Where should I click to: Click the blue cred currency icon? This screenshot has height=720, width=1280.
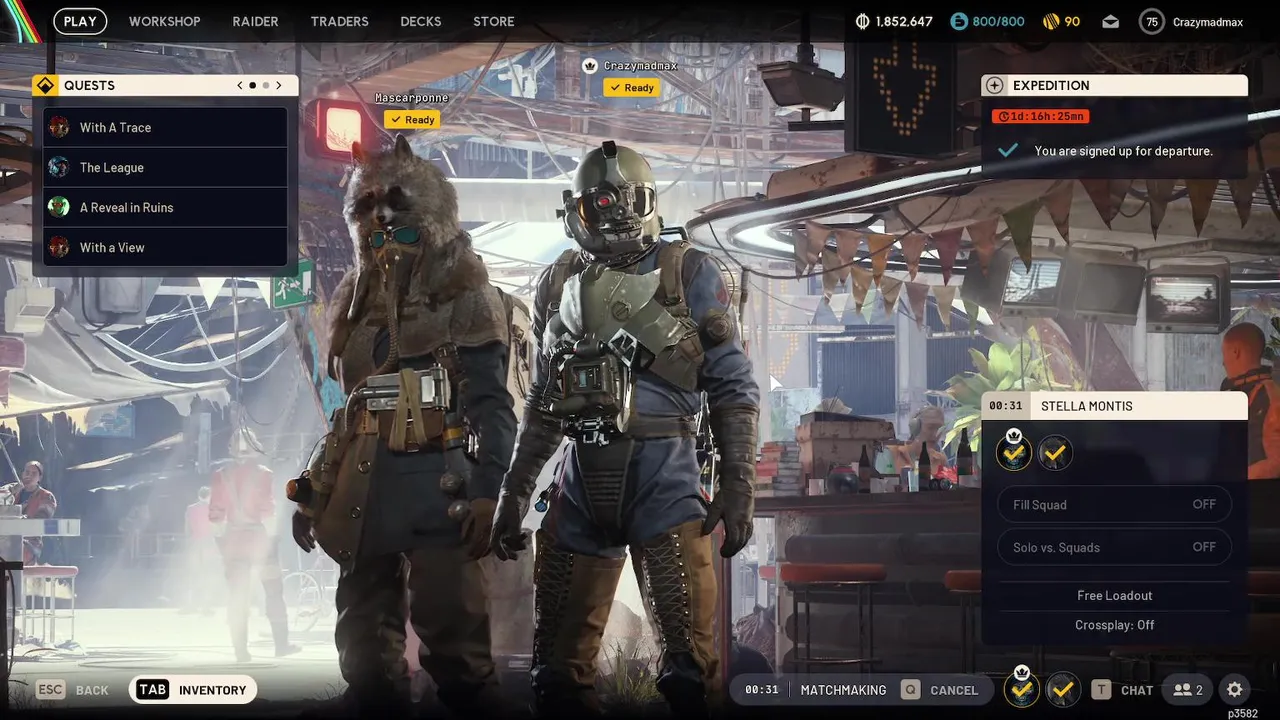[959, 21]
